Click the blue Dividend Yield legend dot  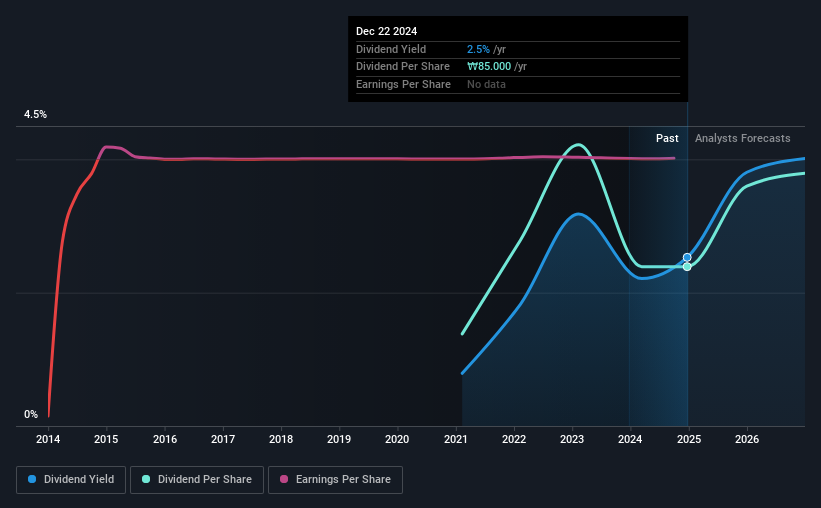32,479
